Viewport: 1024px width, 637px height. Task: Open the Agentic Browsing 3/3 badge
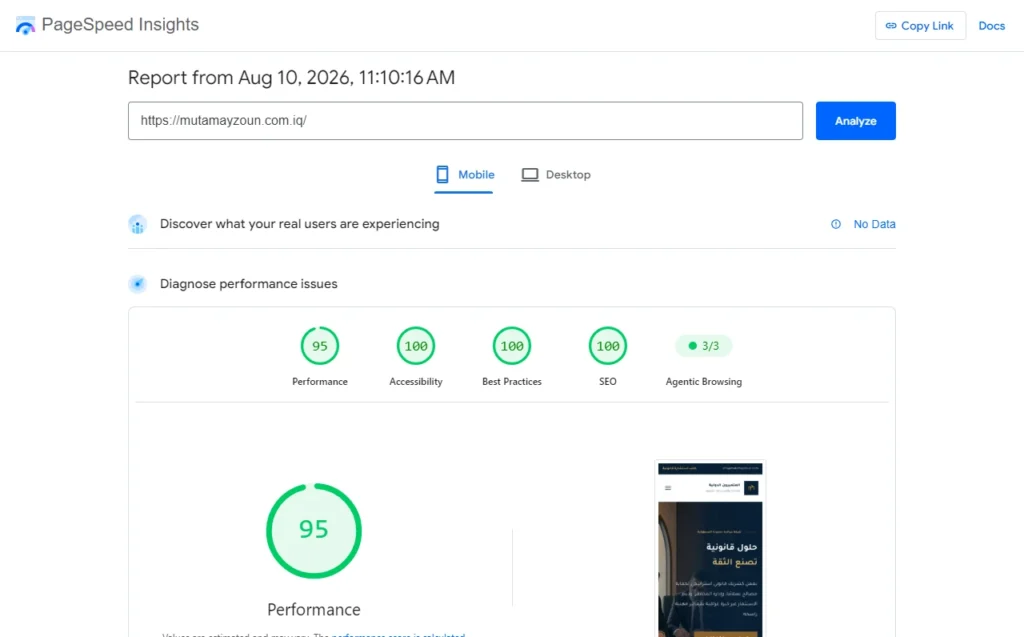click(x=703, y=346)
